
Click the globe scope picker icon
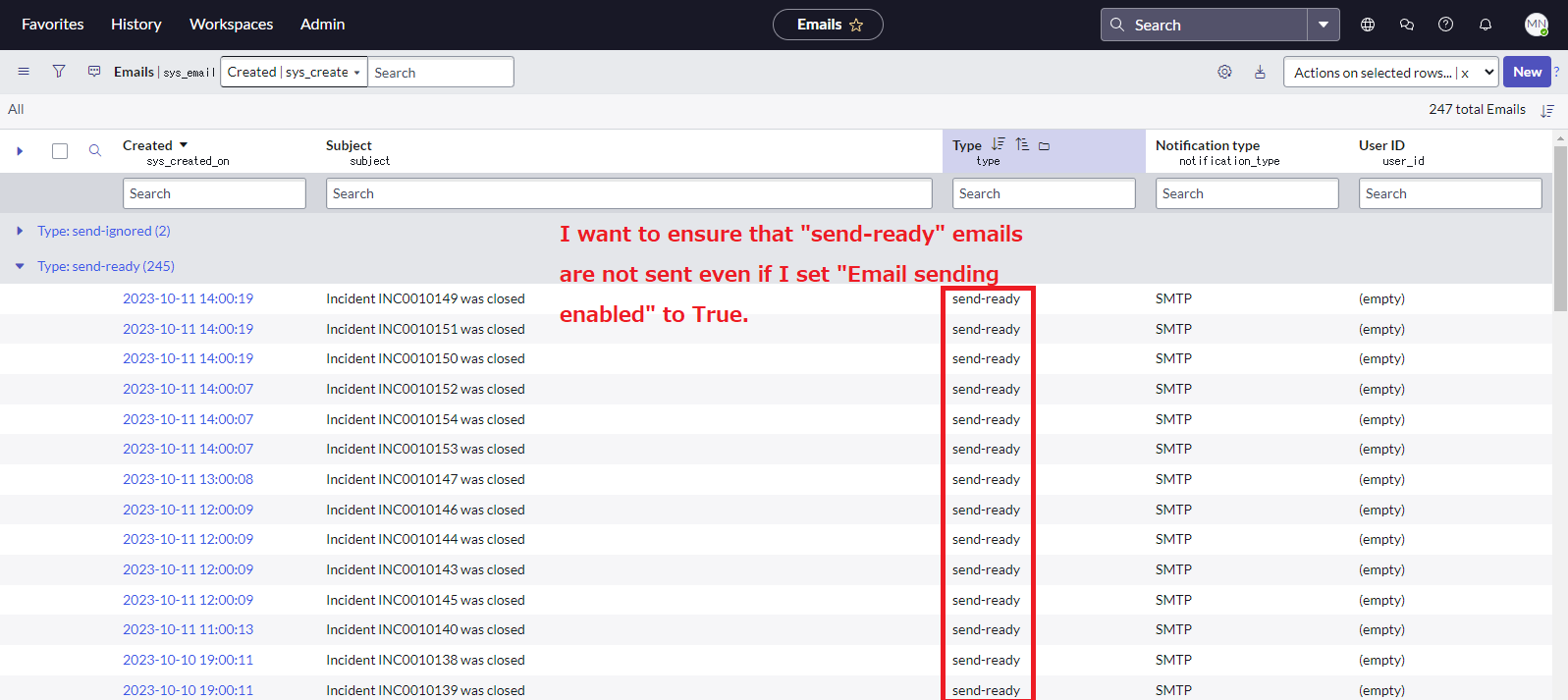click(x=1368, y=25)
